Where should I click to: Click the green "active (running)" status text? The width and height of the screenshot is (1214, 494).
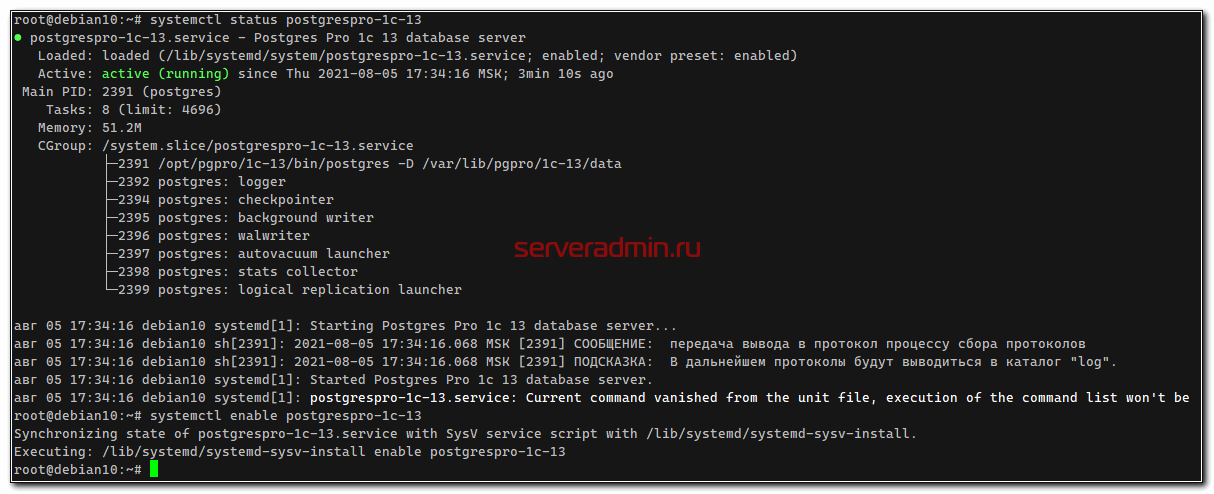click(x=165, y=74)
